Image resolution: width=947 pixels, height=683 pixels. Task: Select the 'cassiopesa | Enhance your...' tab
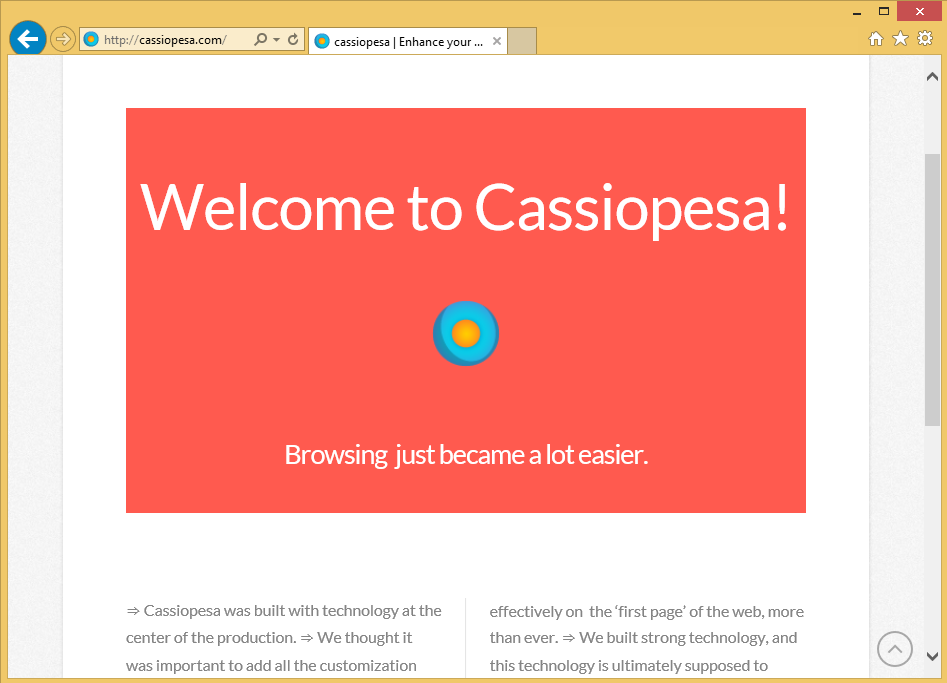(408, 42)
